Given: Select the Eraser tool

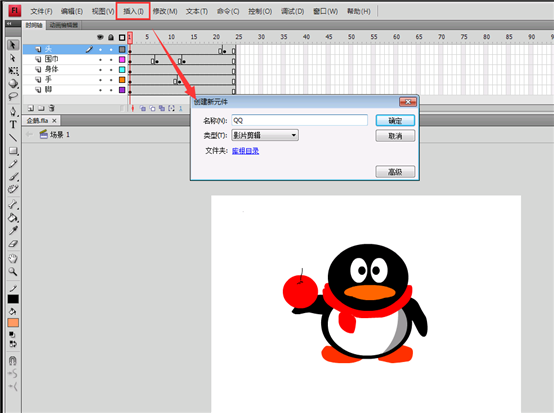Looking at the screenshot, I should (13, 244).
